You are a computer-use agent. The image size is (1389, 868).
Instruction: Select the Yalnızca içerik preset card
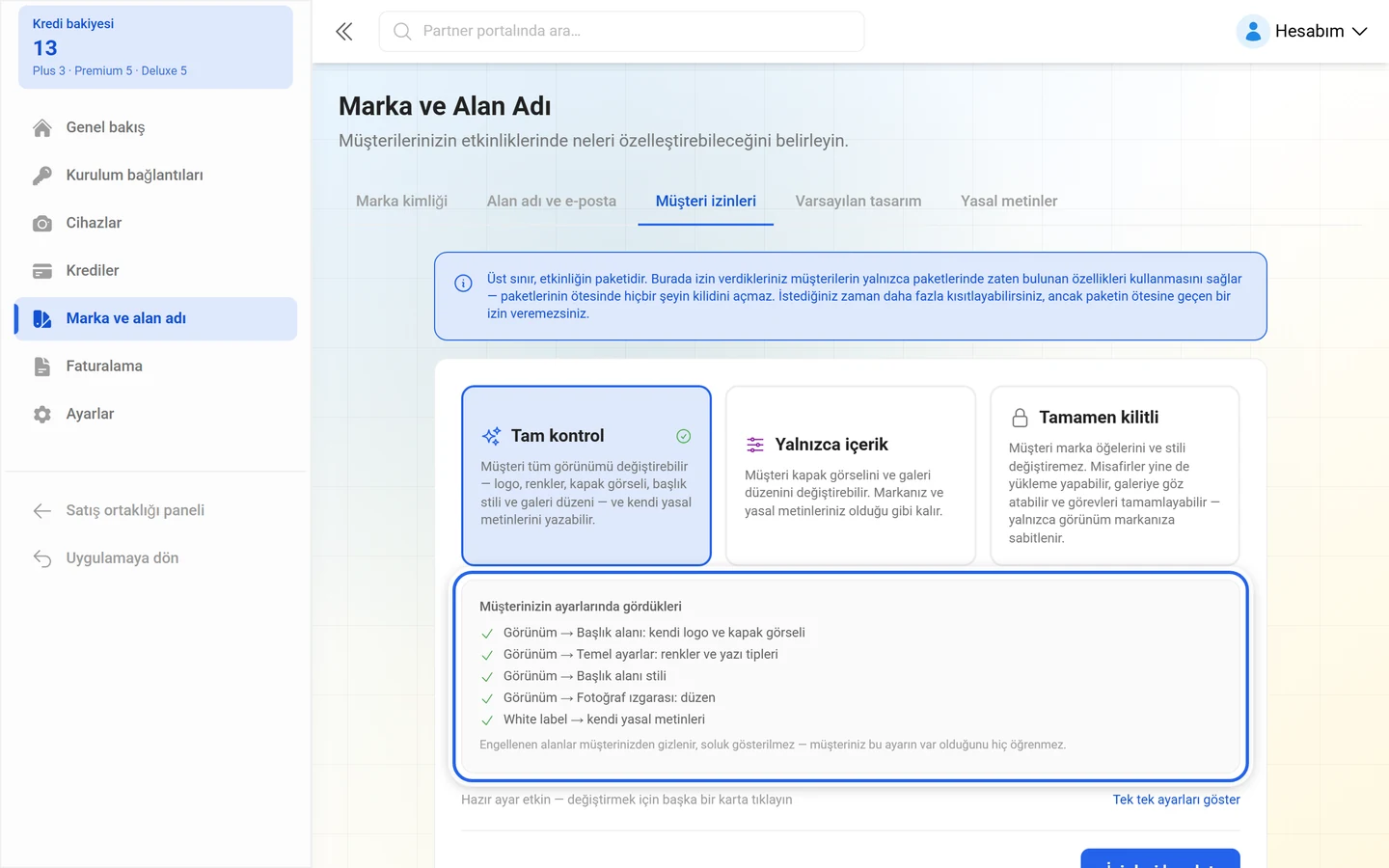pos(851,475)
